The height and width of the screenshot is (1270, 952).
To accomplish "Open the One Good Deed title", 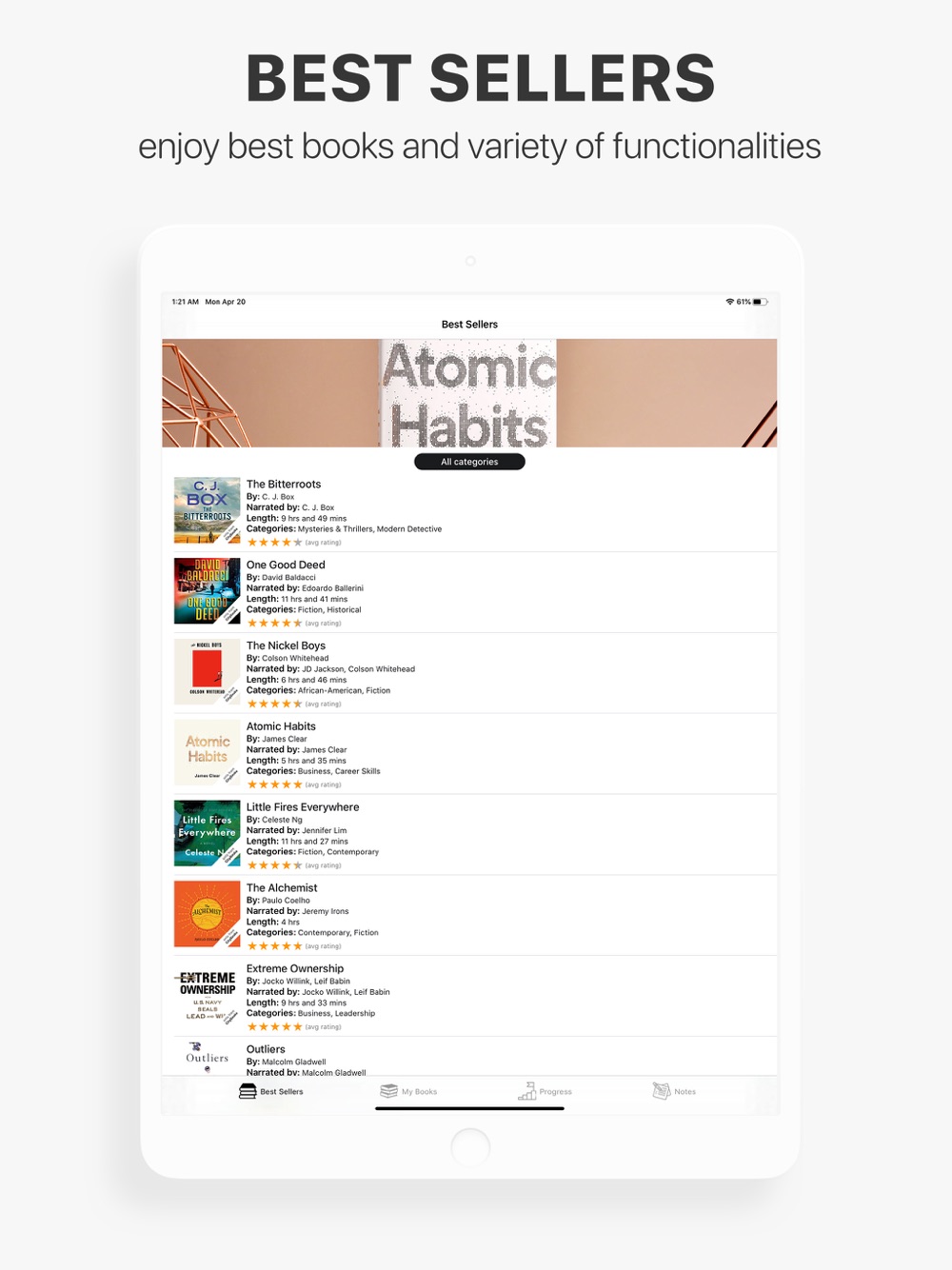I will pyautogui.click(x=286, y=565).
